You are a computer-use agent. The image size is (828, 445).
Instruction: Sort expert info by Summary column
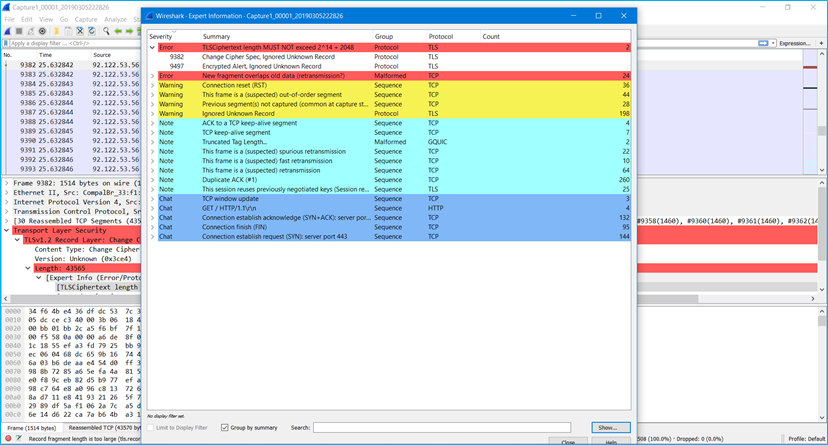point(287,36)
